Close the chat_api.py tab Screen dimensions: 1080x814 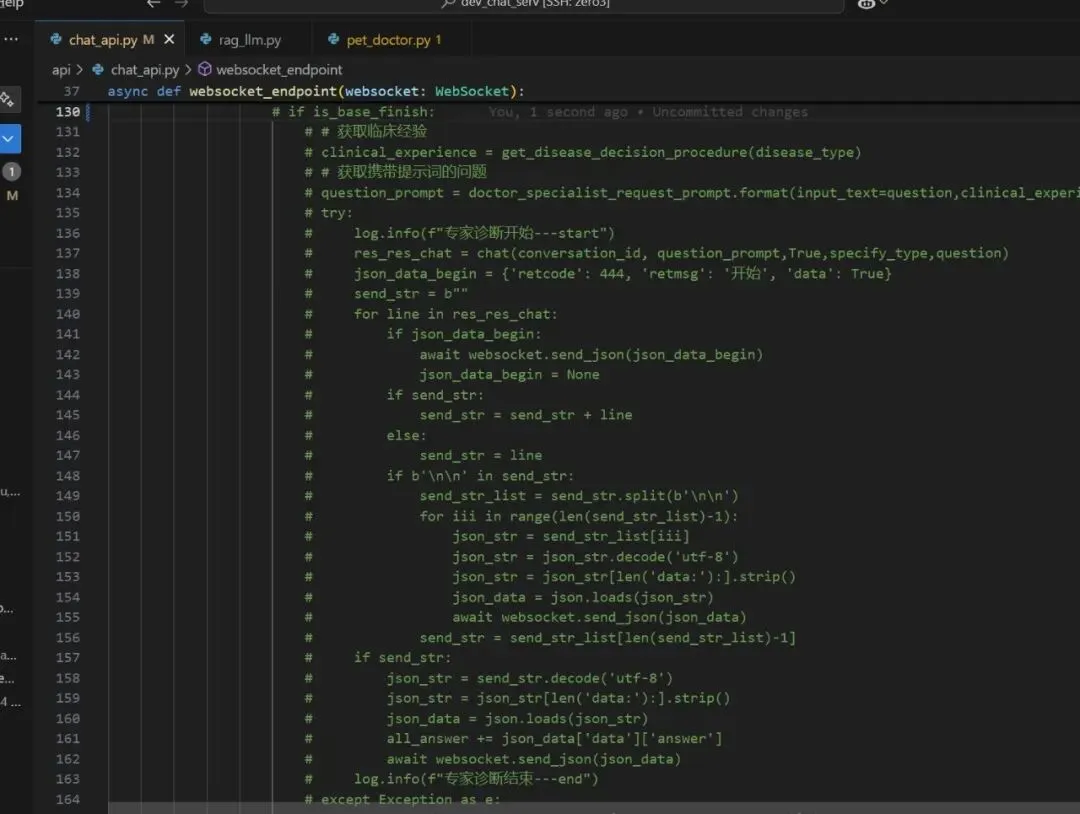click(169, 39)
